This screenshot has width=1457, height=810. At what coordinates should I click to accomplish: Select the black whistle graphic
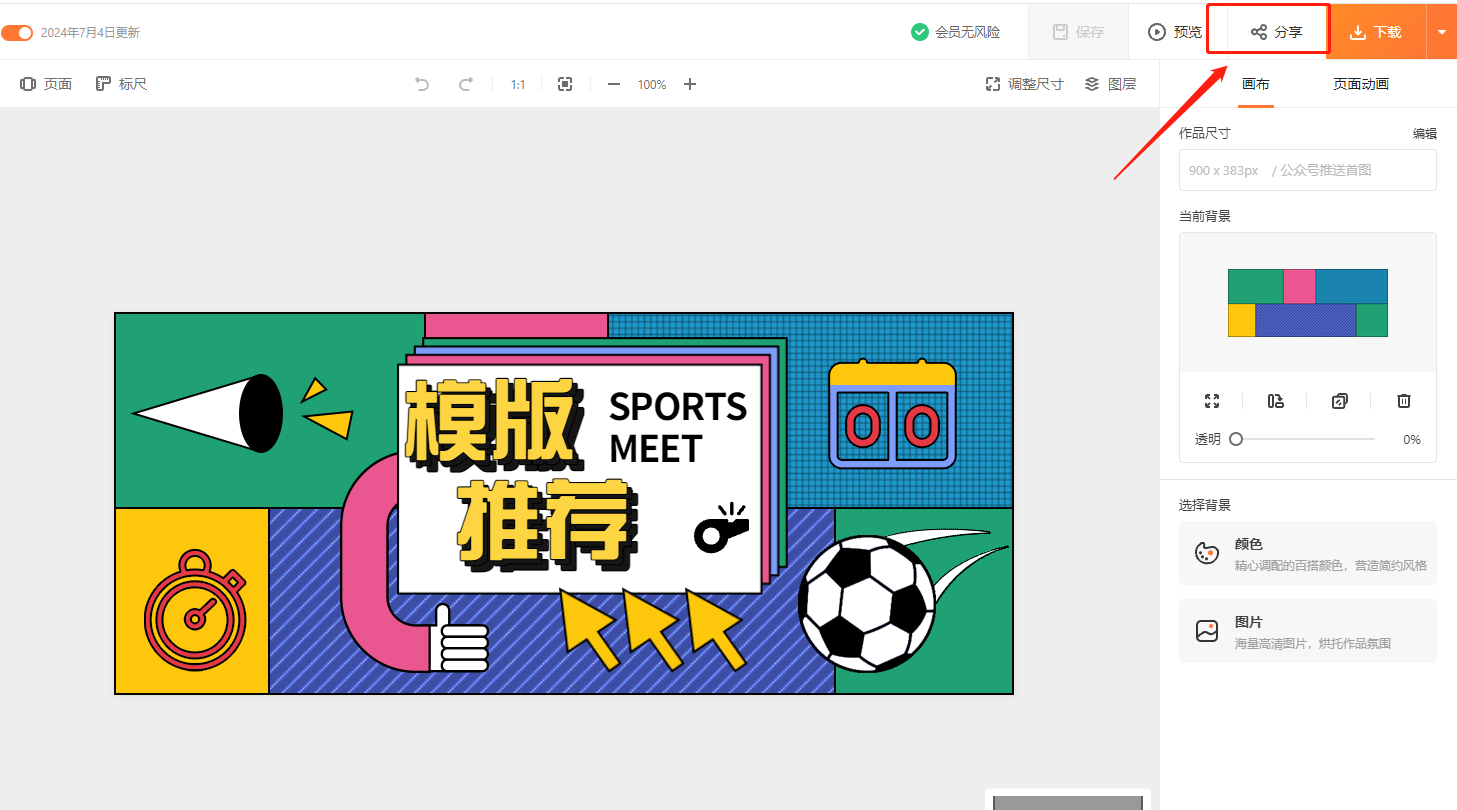721,527
